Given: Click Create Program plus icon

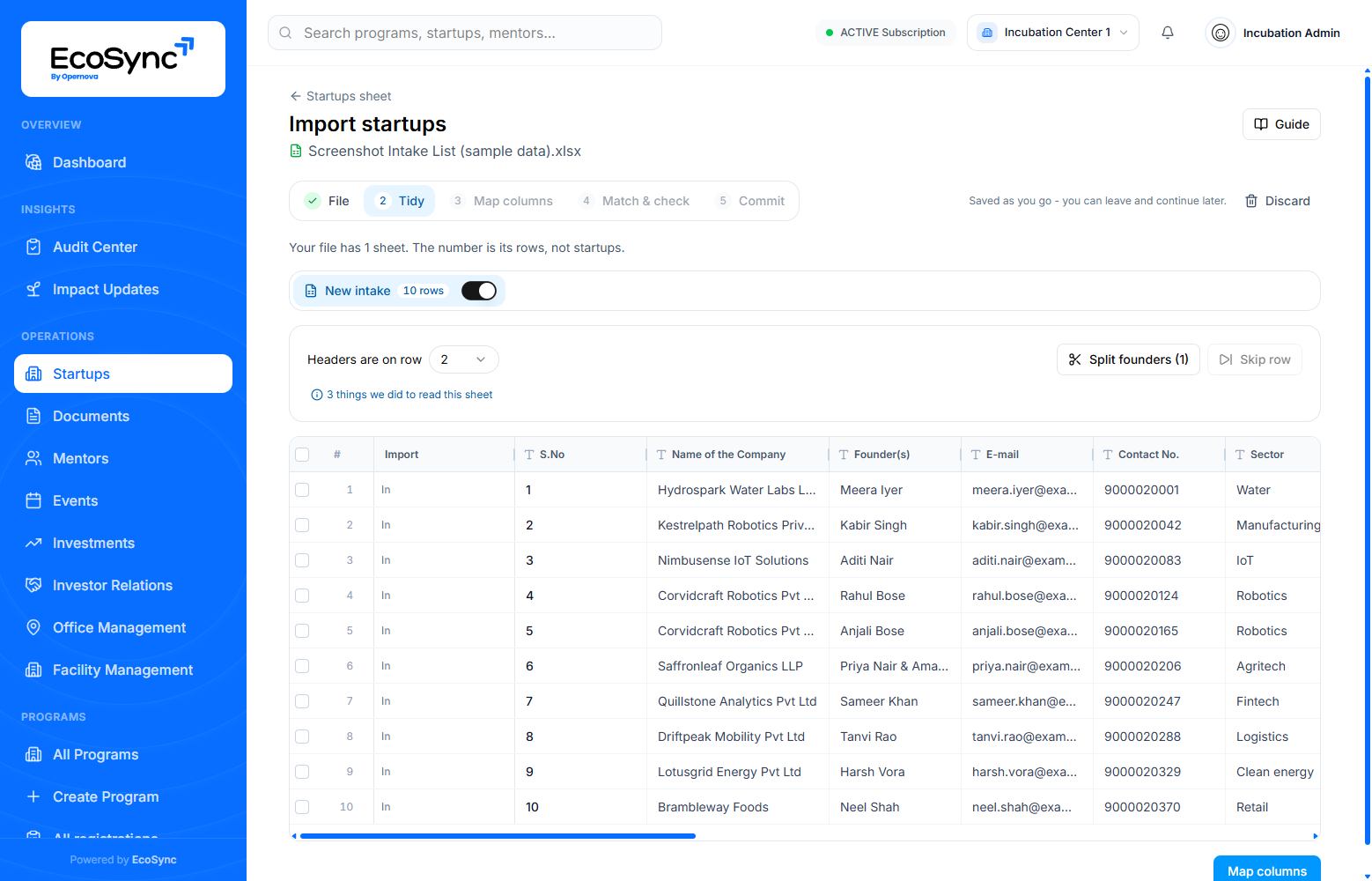Looking at the screenshot, I should point(33,796).
